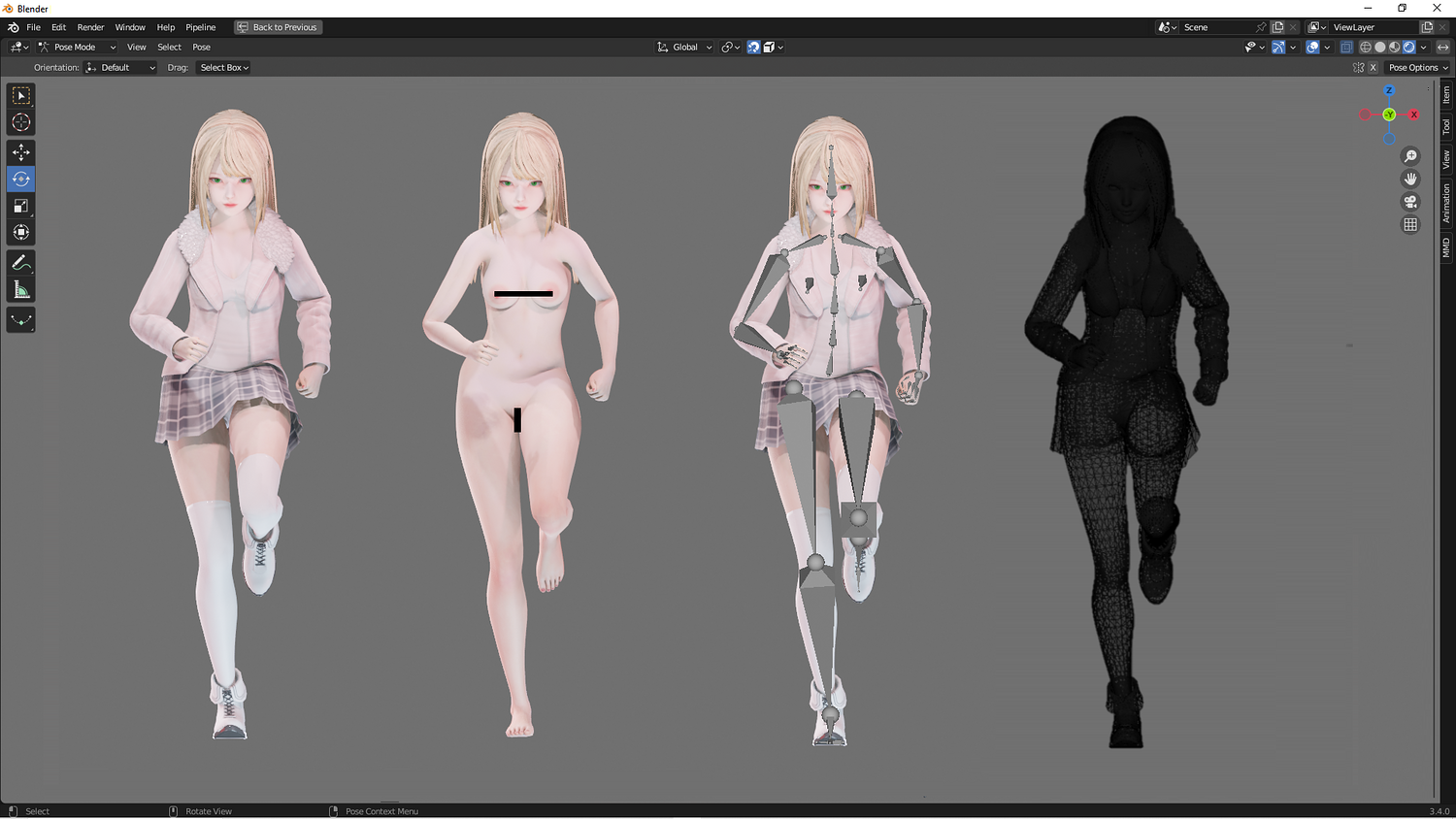Toggle snapping magnet icon

point(753,47)
